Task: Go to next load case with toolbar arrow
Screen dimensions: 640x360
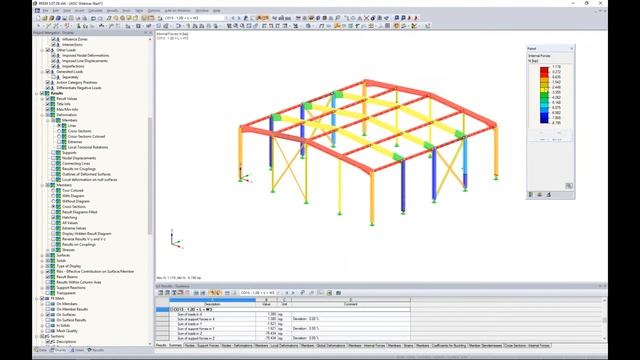Action: point(239,18)
